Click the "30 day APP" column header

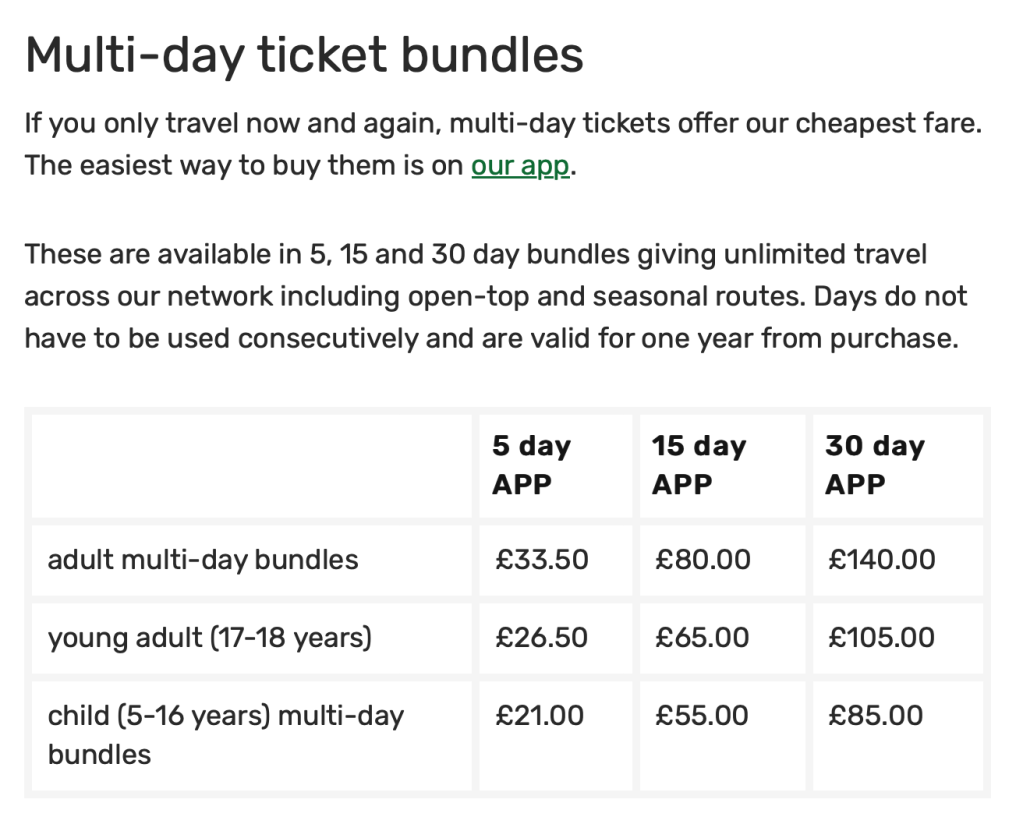coord(875,465)
